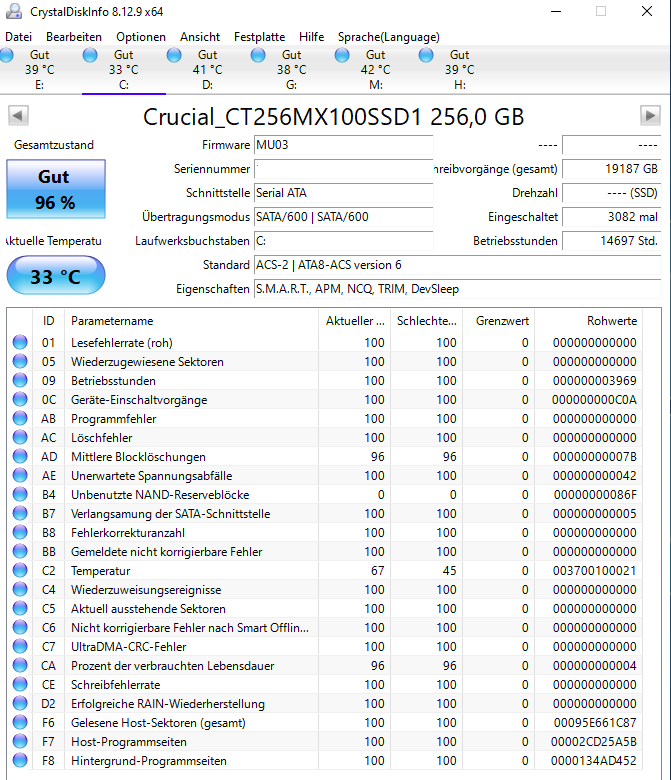
Task: Click raw value 00095E661C87
Action: click(595, 722)
